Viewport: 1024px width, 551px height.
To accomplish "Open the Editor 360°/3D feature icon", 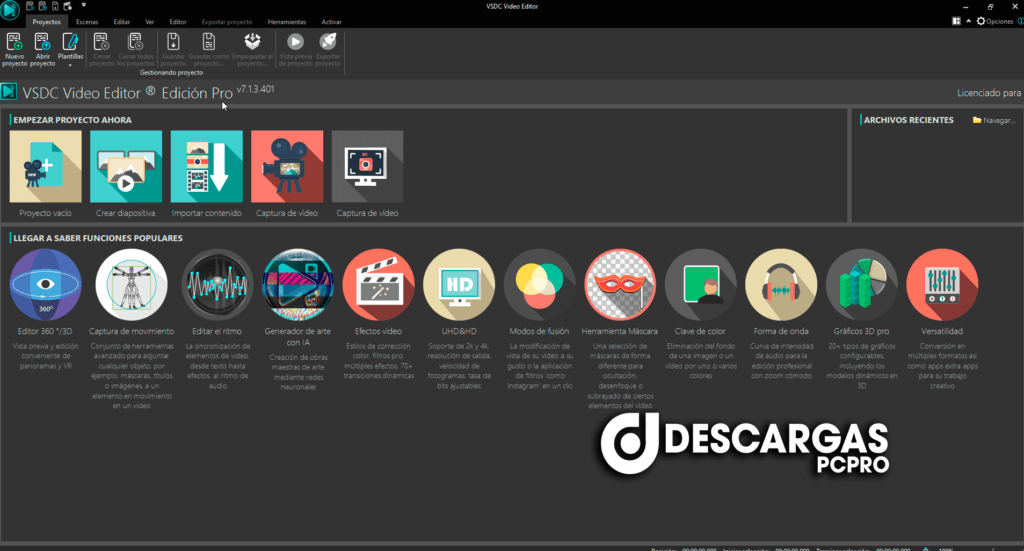I will (x=45, y=285).
